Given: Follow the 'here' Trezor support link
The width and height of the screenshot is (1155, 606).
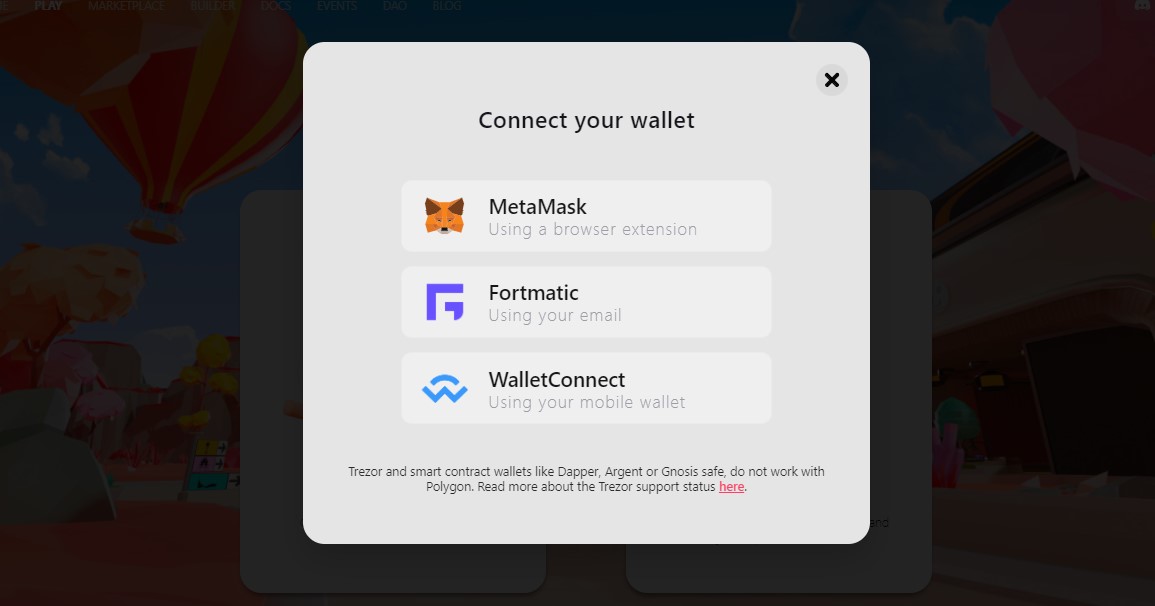Looking at the screenshot, I should (731, 487).
